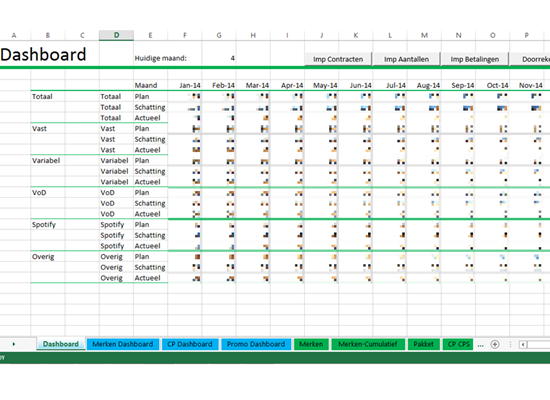Click the add new sheet plus icon
The image size is (550, 400).
(x=495, y=345)
